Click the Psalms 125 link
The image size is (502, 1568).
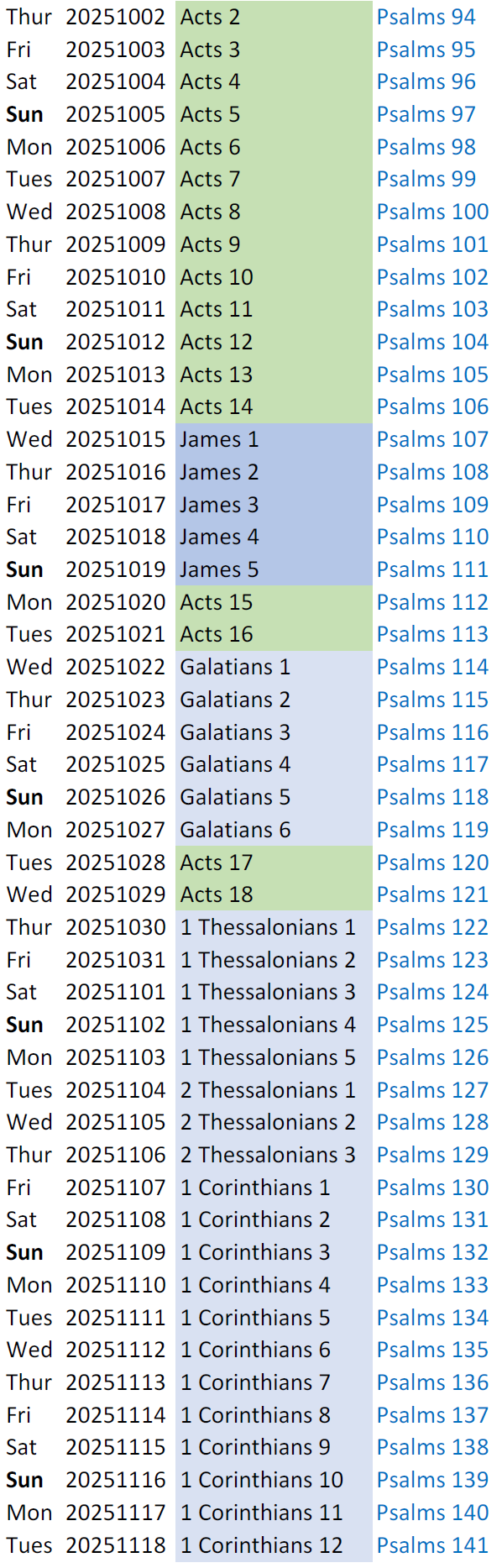(432, 1025)
